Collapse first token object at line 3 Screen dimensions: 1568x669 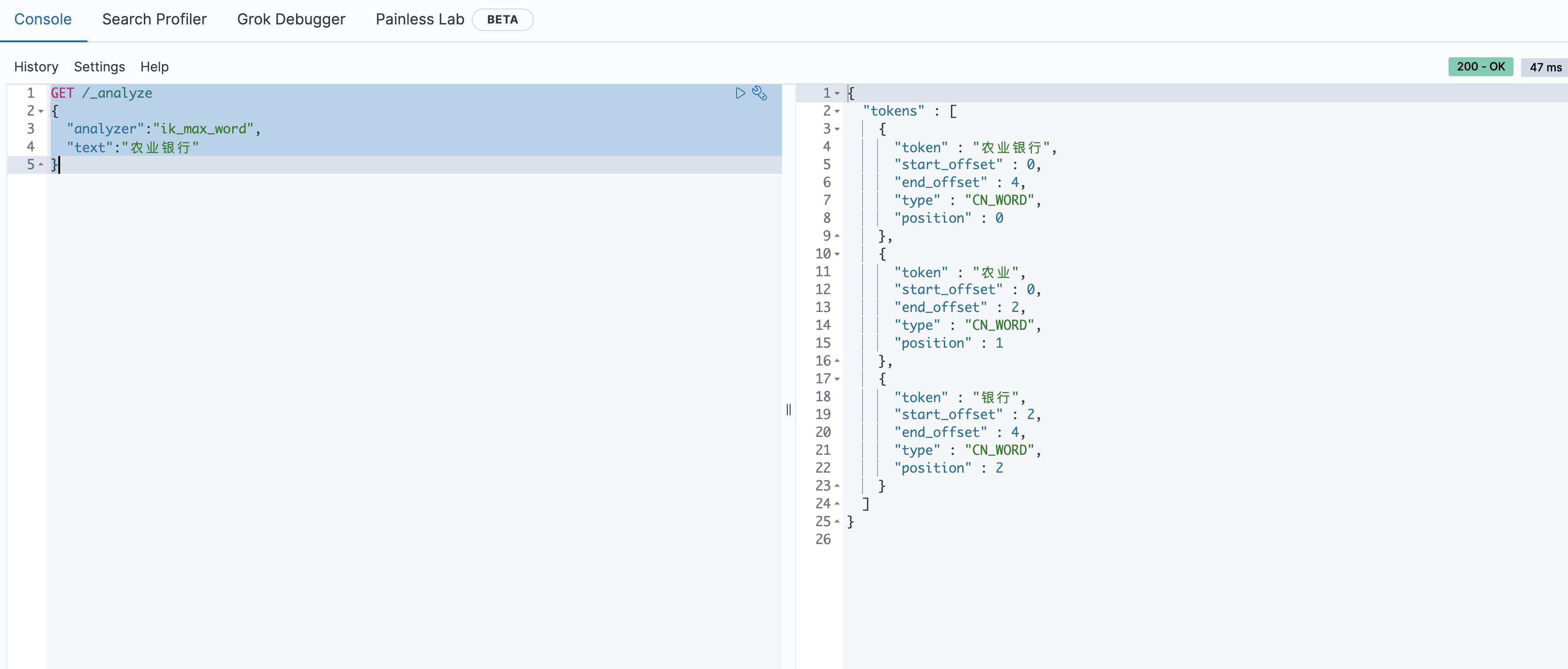pyautogui.click(x=837, y=129)
